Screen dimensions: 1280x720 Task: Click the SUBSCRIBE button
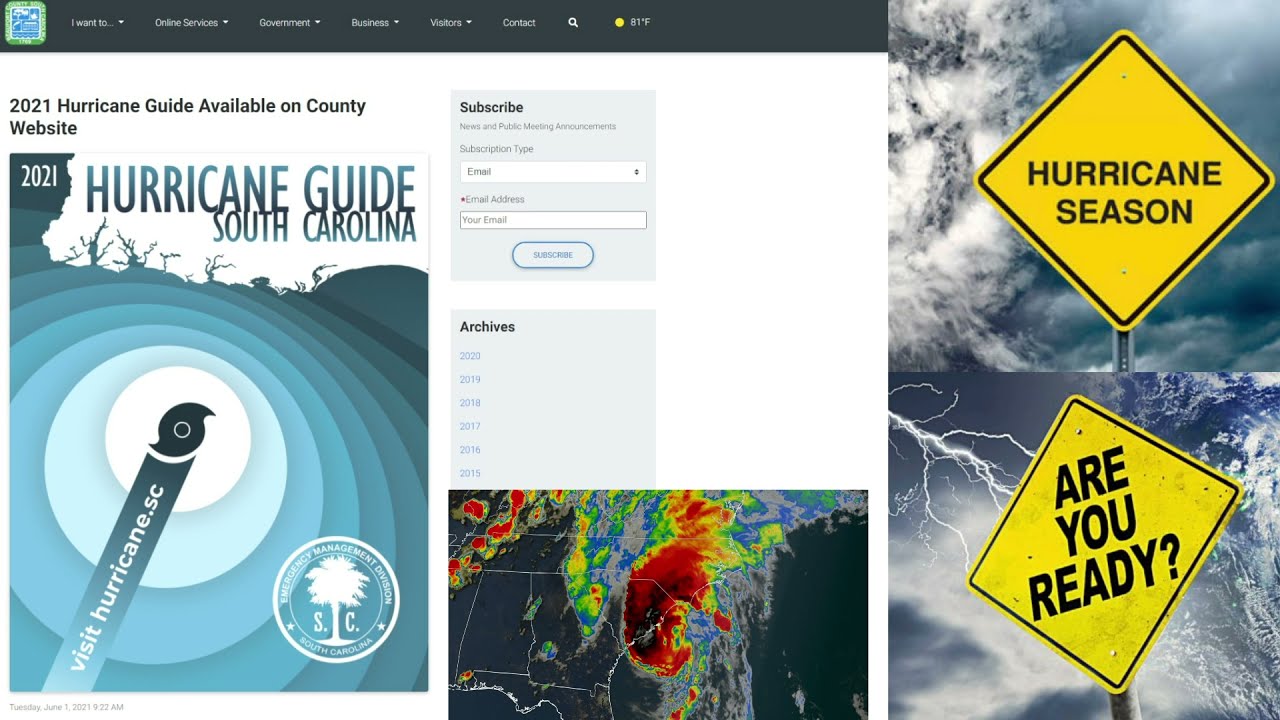553,255
